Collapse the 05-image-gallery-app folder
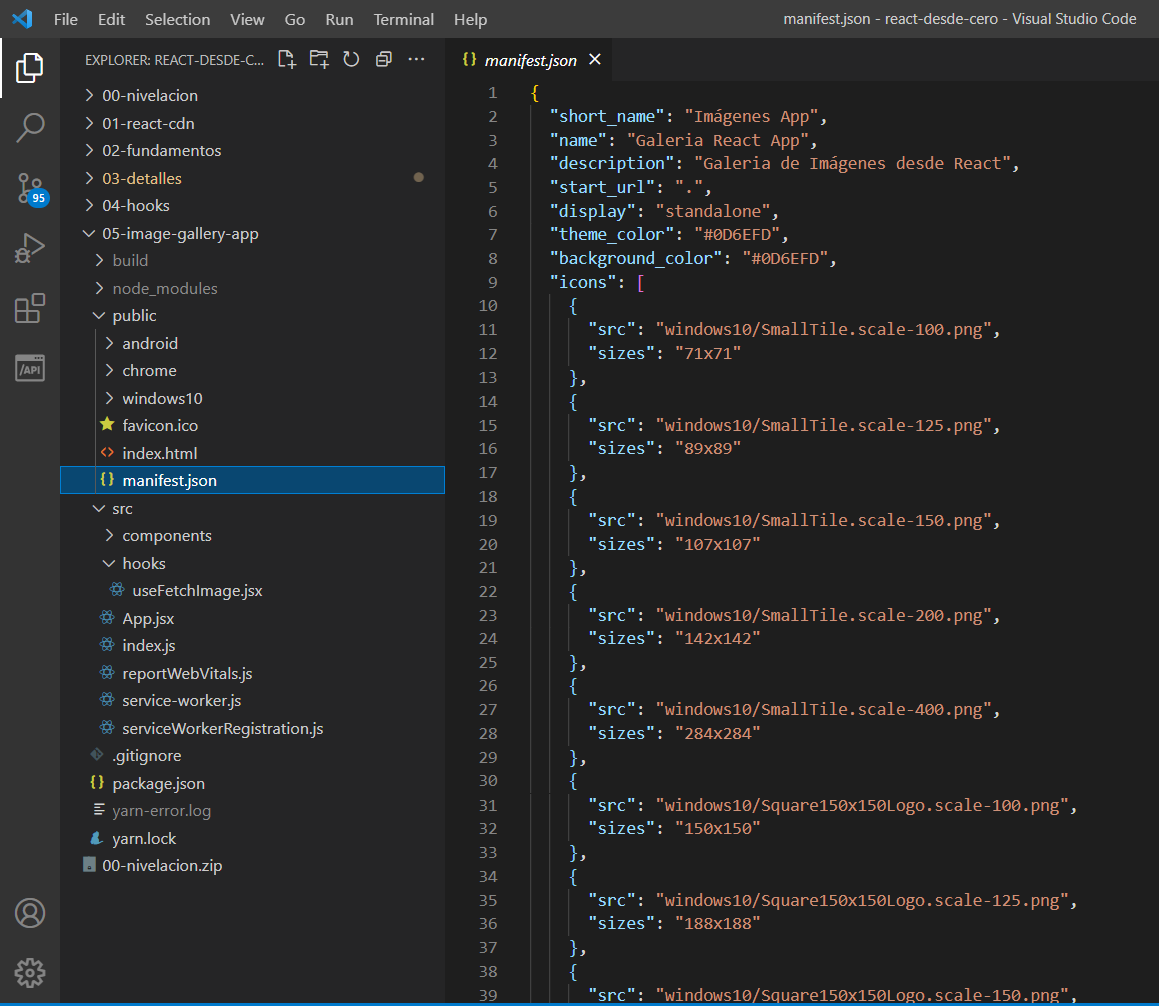The width and height of the screenshot is (1159, 1006). click(180, 234)
